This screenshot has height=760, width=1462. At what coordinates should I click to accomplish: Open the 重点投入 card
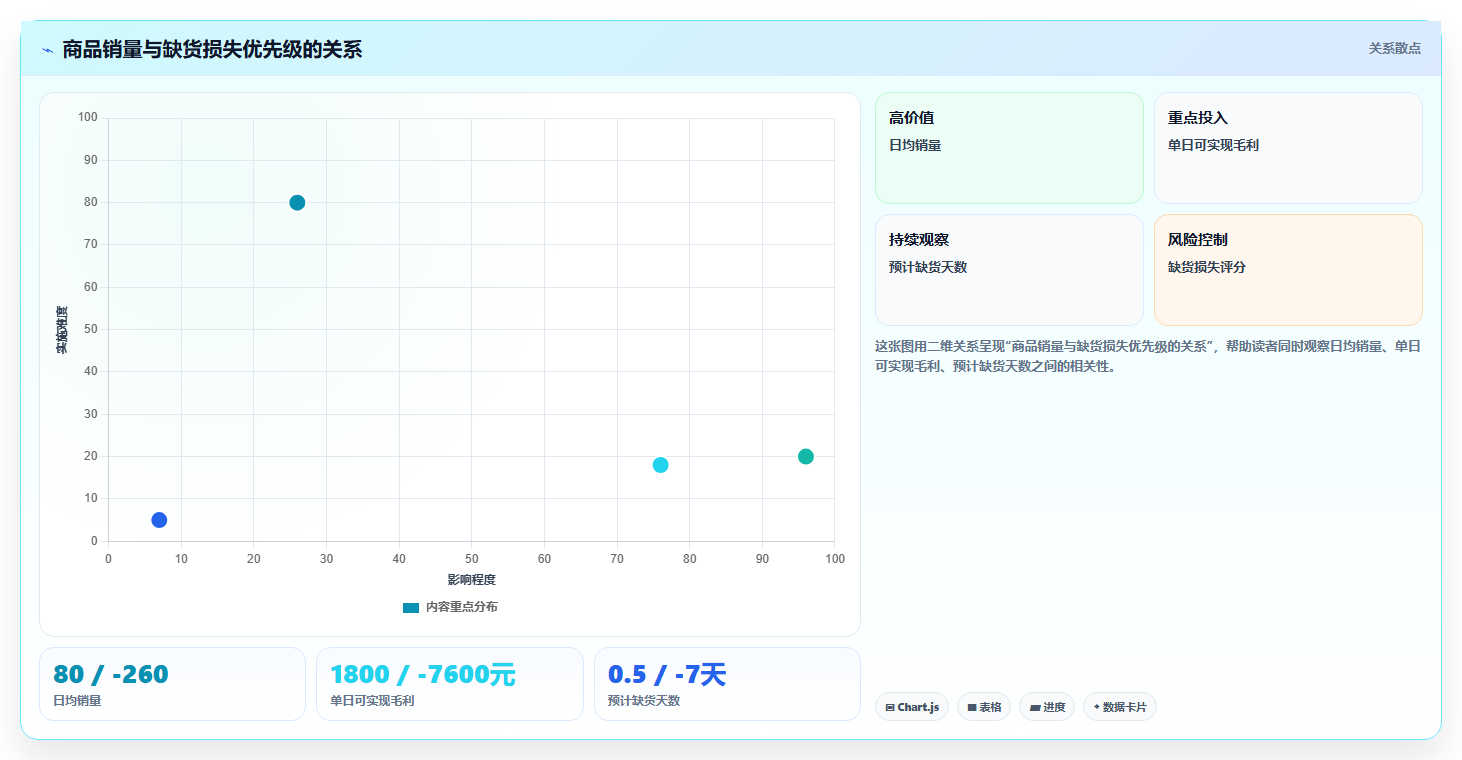point(1288,148)
